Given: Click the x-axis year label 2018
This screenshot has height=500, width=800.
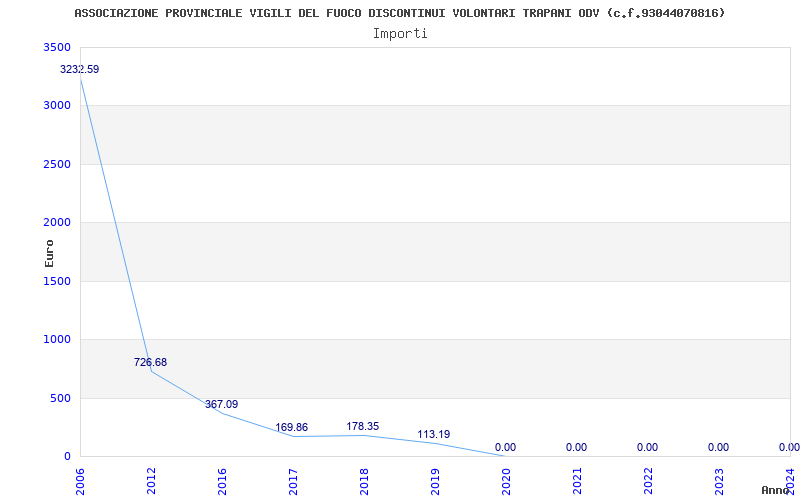Looking at the screenshot, I should tap(364, 481).
